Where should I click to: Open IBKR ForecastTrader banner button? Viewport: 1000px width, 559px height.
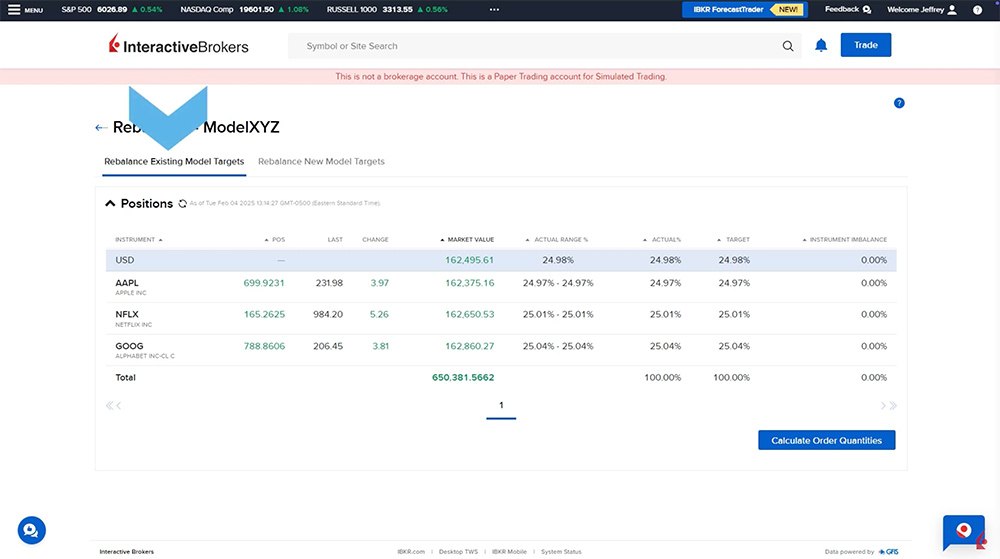[x=744, y=10]
